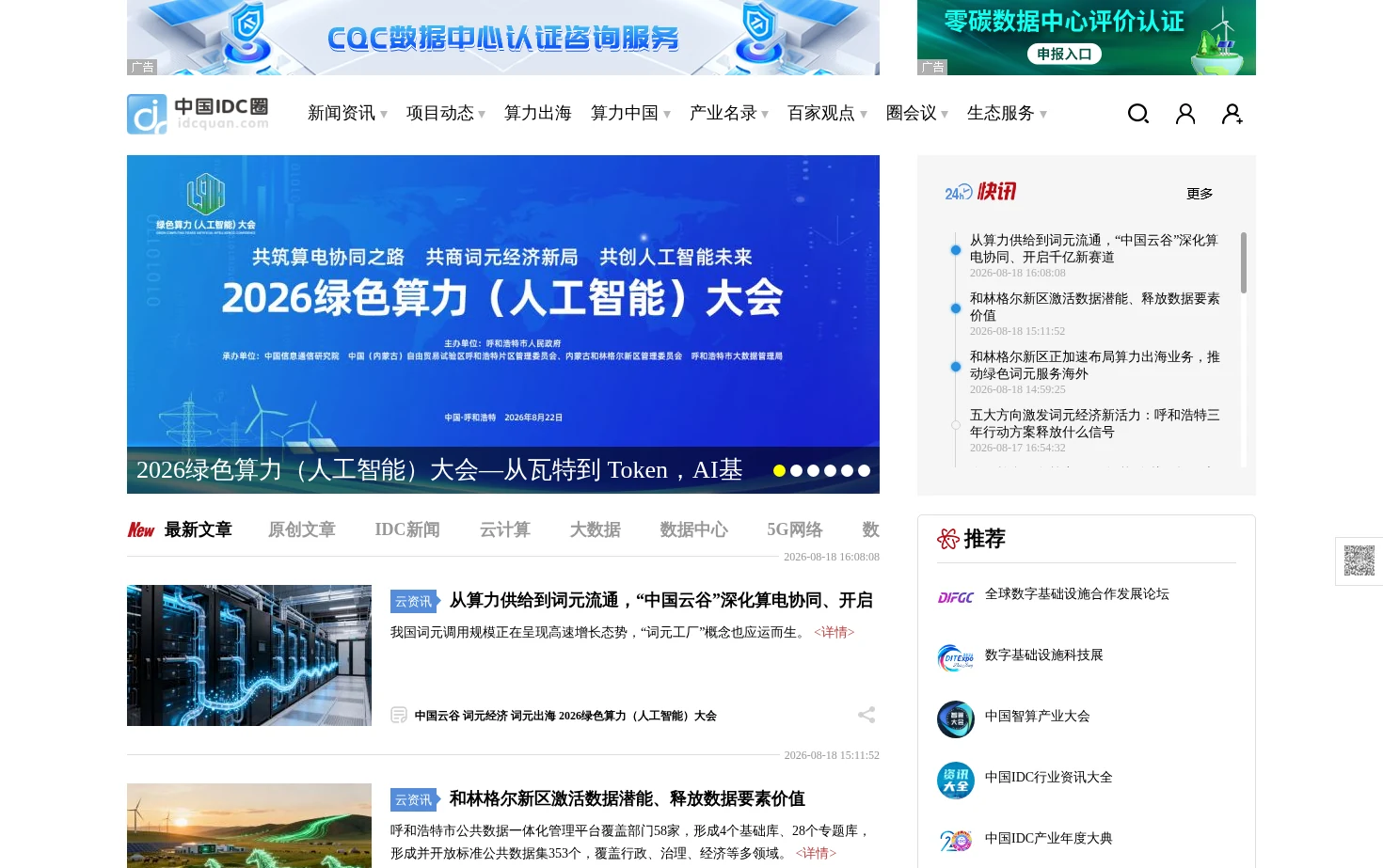Click 详情 link of first article
The height and width of the screenshot is (868, 1383).
coord(835,632)
